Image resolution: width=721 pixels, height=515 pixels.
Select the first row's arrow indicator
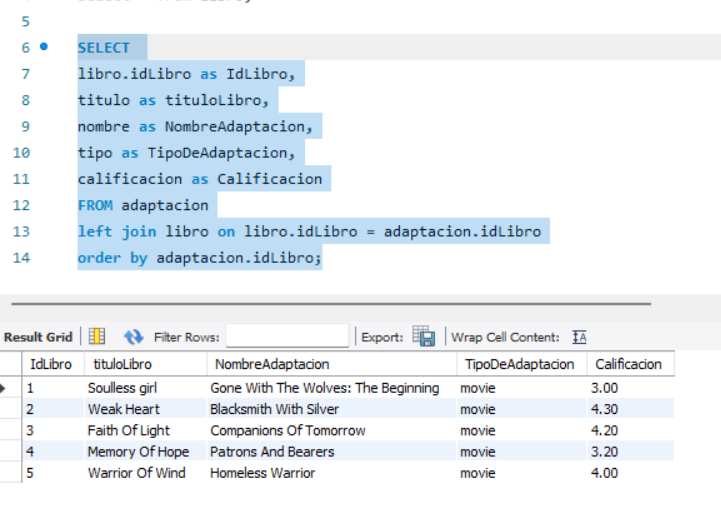[x=5, y=388]
